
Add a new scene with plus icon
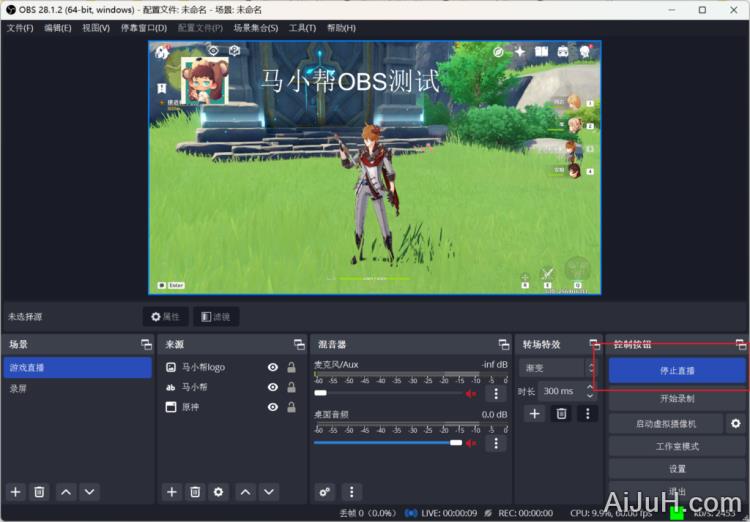pos(15,492)
